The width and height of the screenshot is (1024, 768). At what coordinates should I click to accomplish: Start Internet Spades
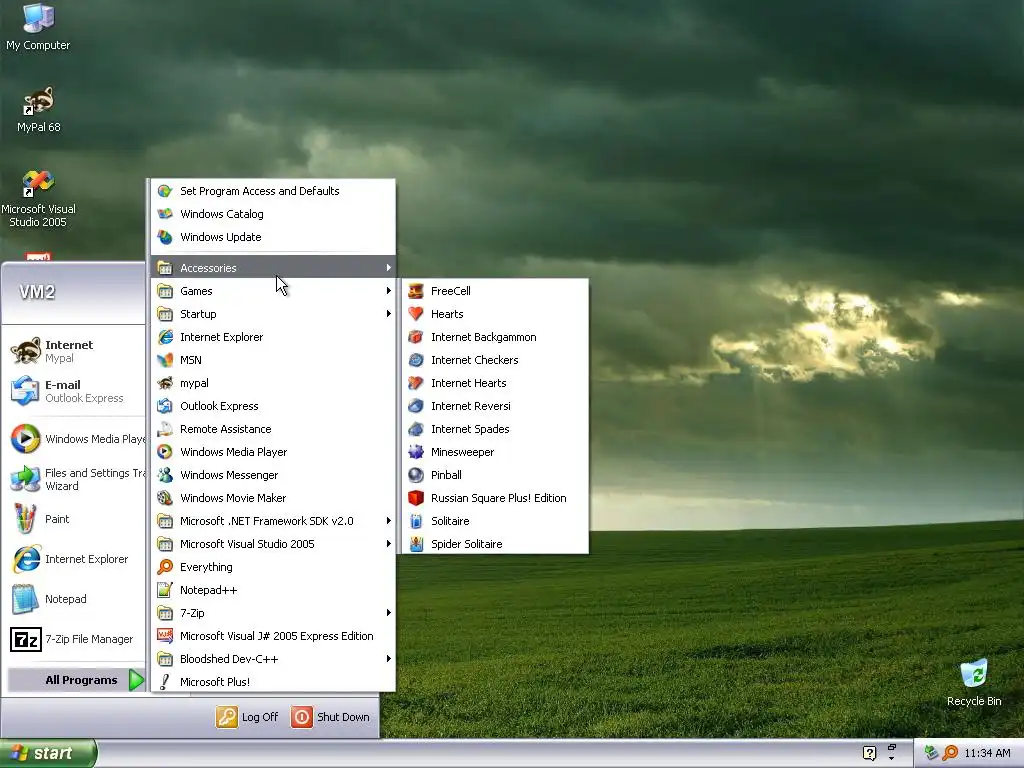pyautogui.click(x=496, y=428)
